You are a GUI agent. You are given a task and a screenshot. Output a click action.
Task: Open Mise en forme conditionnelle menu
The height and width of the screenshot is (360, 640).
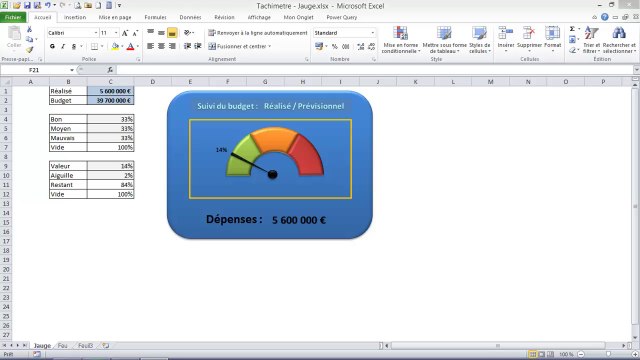[x=400, y=40]
